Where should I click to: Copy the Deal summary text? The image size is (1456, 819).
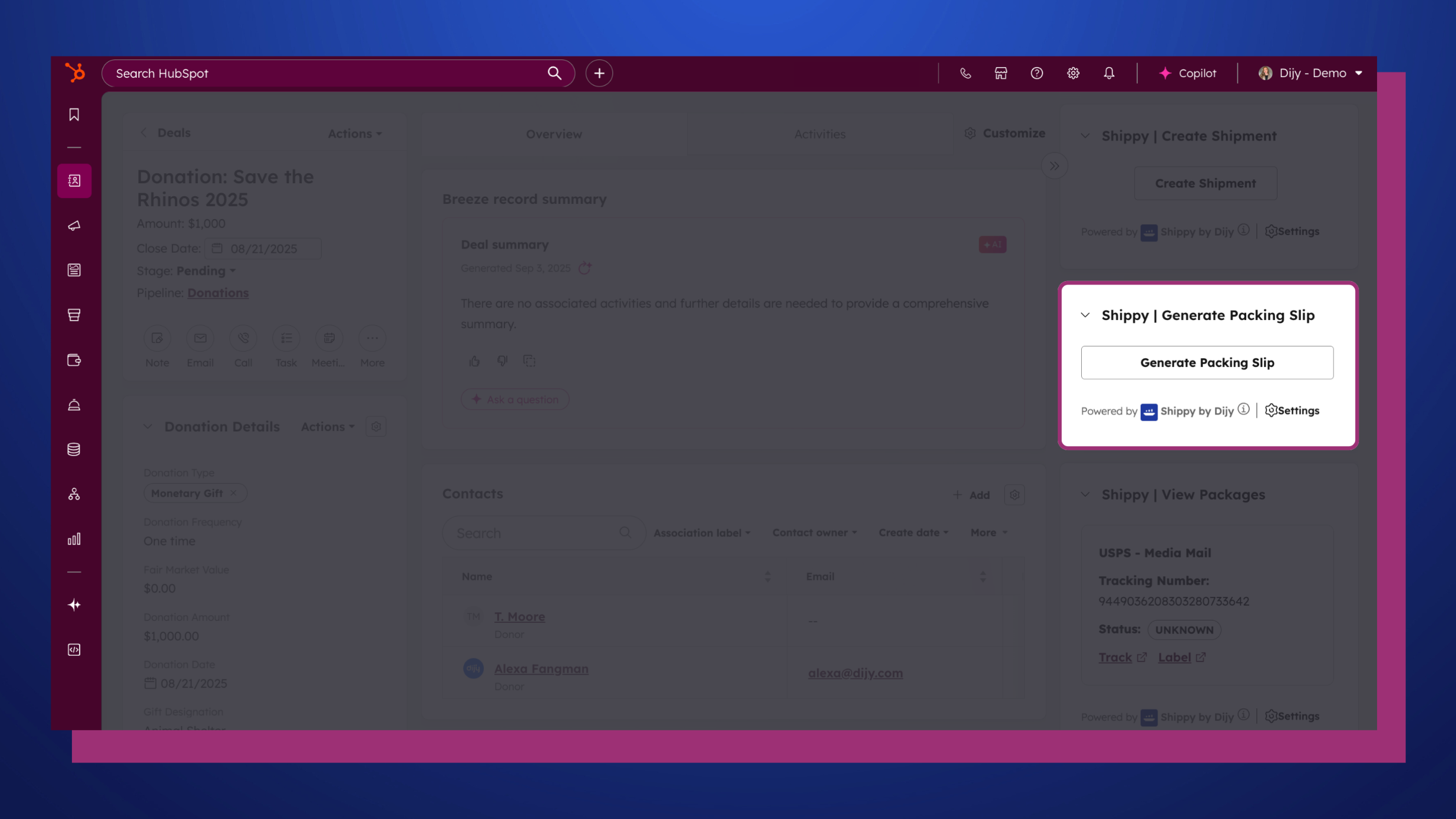(529, 361)
